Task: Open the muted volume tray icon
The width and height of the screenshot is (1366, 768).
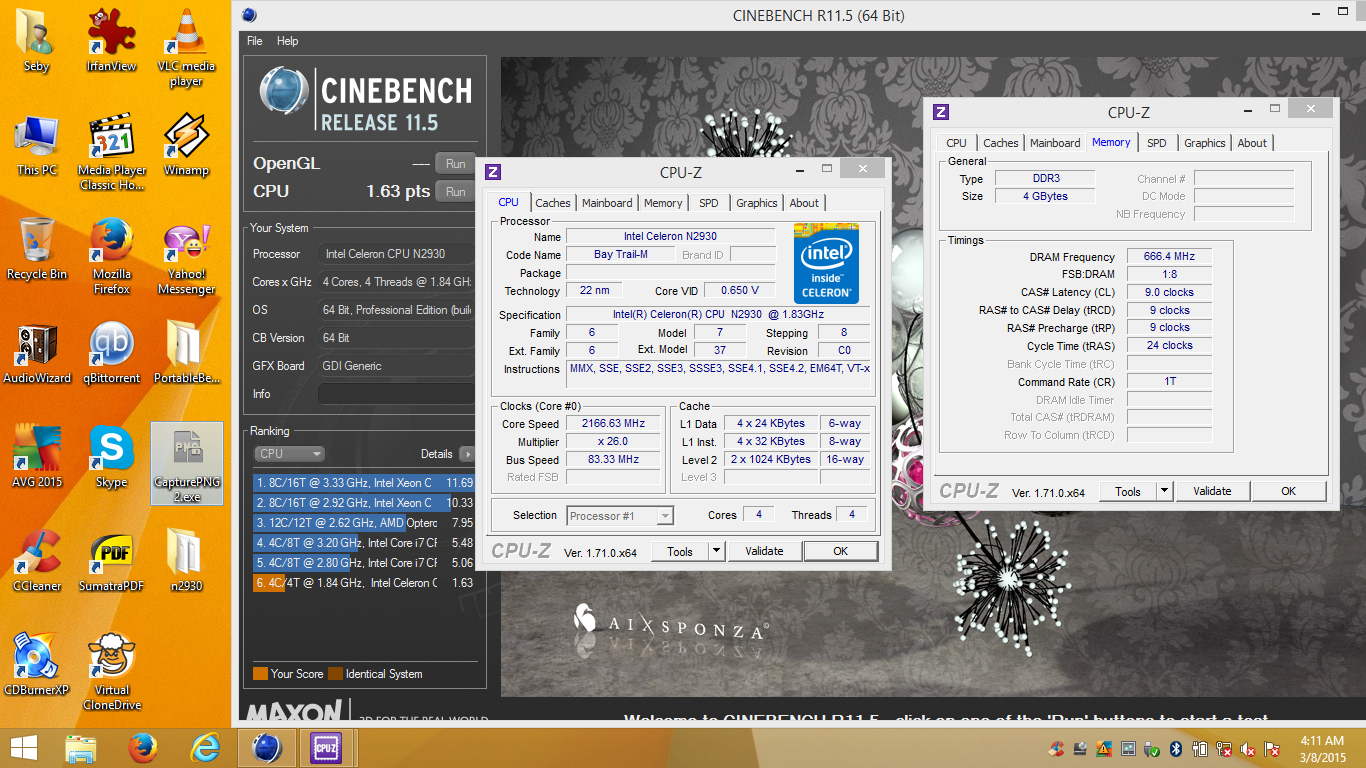Action: [1249, 748]
